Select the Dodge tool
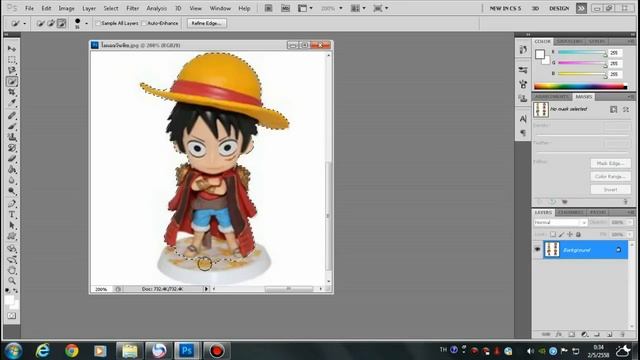The height and width of the screenshot is (360, 640). point(12,191)
